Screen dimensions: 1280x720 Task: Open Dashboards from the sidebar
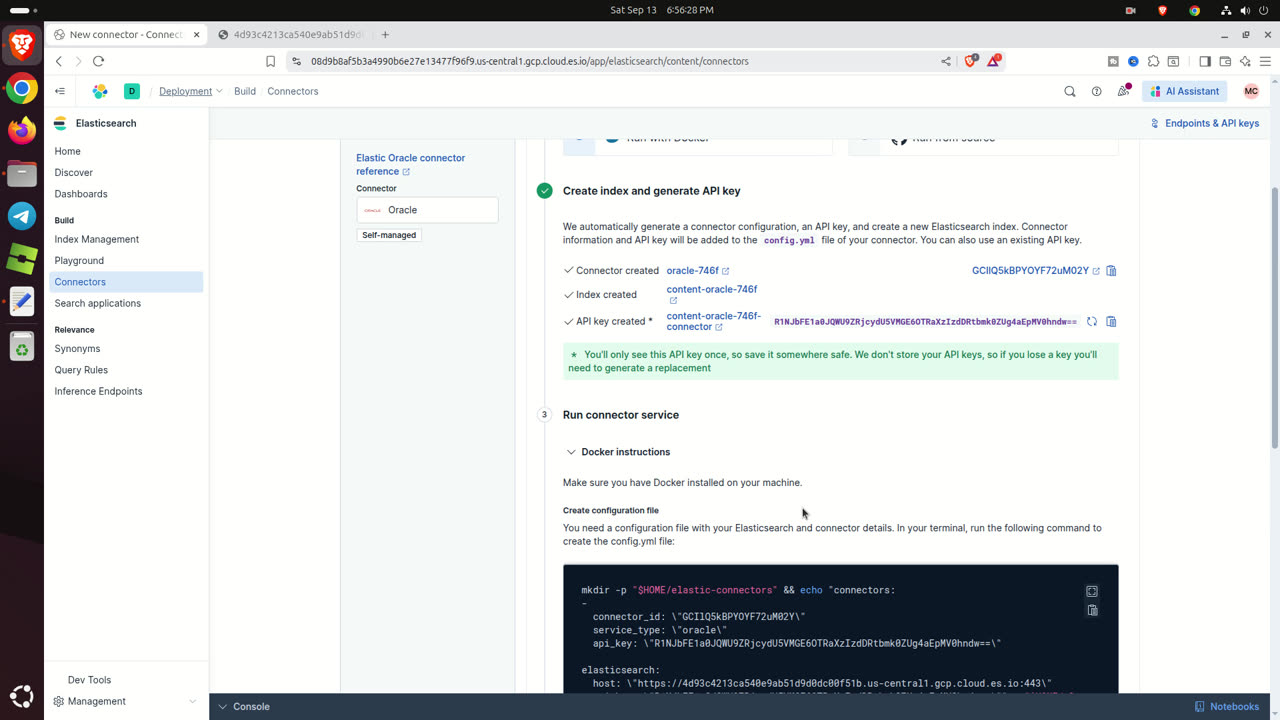(x=81, y=194)
